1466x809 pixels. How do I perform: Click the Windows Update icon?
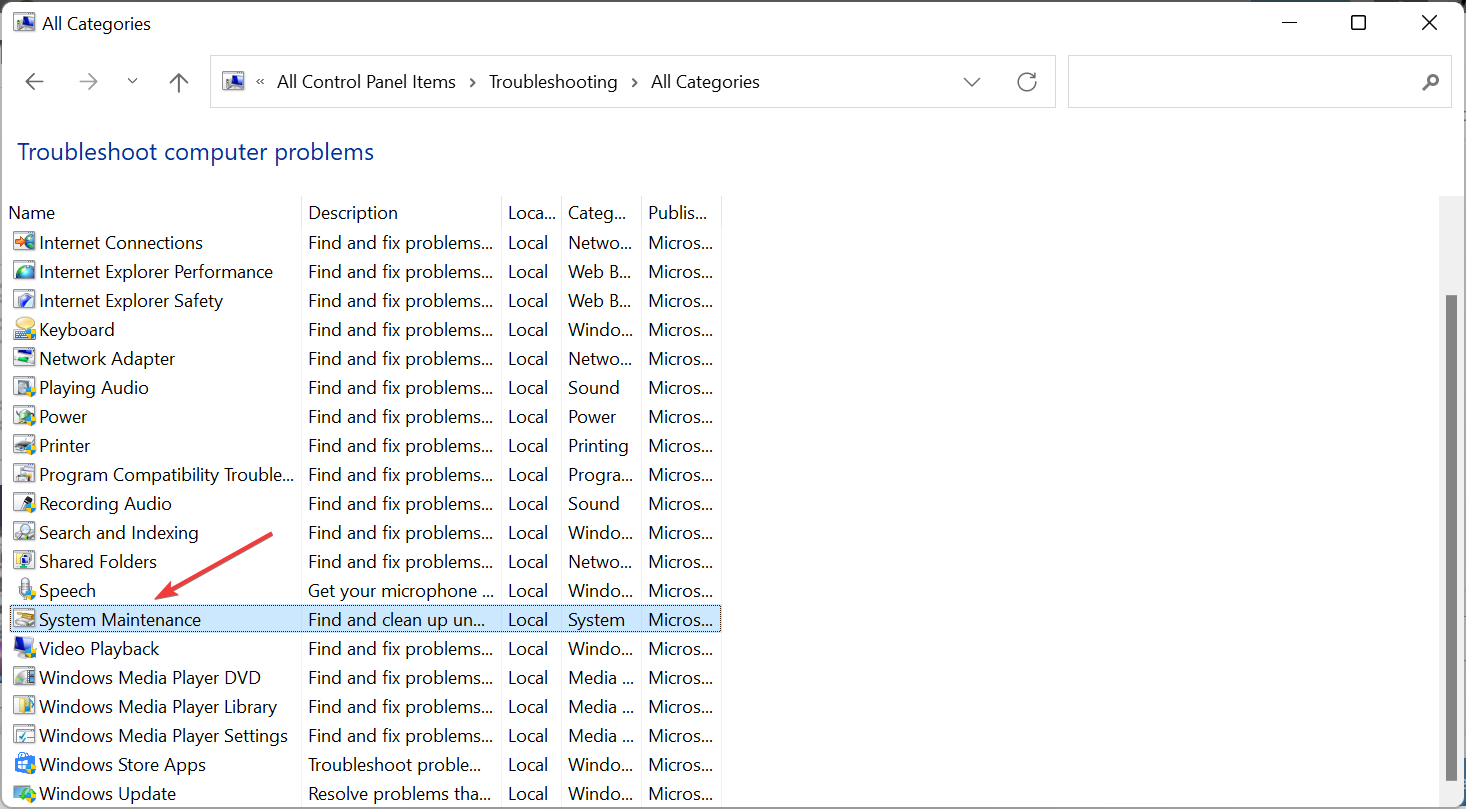tap(24, 793)
